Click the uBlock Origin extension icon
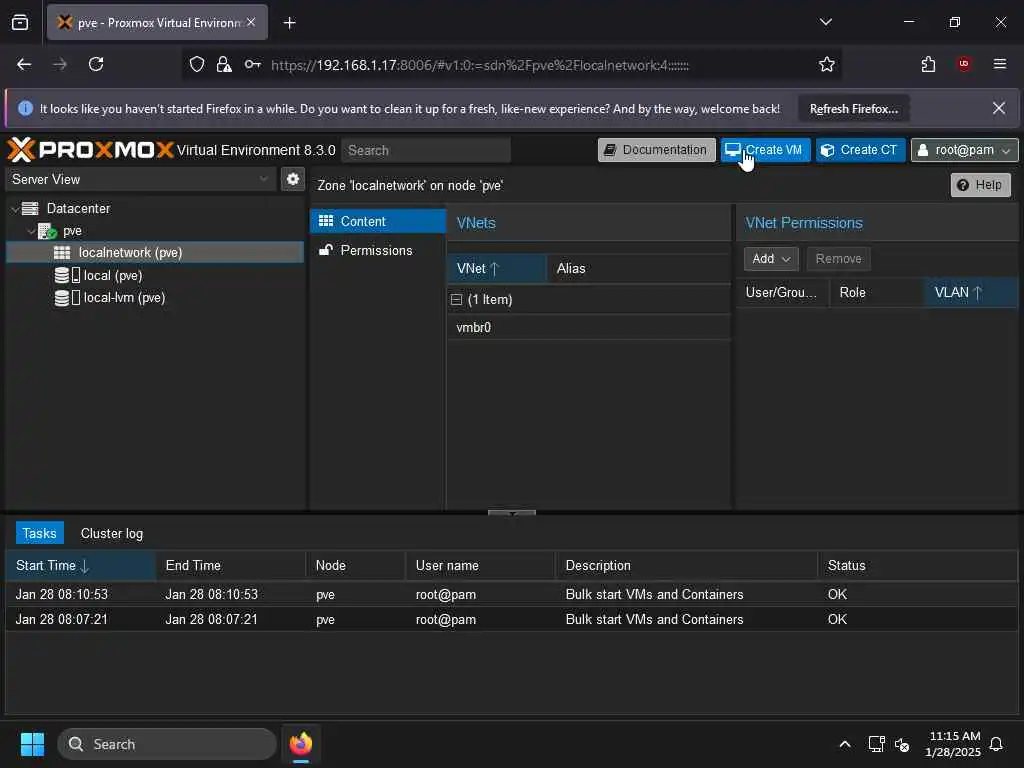This screenshot has width=1024, height=768. tap(964, 63)
